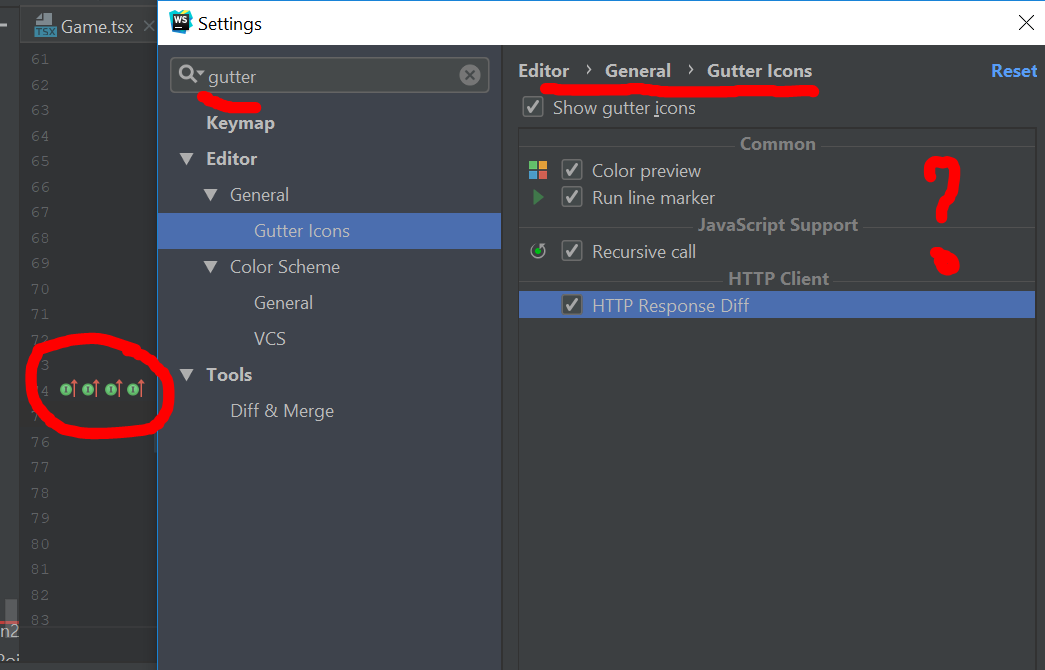Click the Reset link
1045x670 pixels.
tap(1013, 71)
